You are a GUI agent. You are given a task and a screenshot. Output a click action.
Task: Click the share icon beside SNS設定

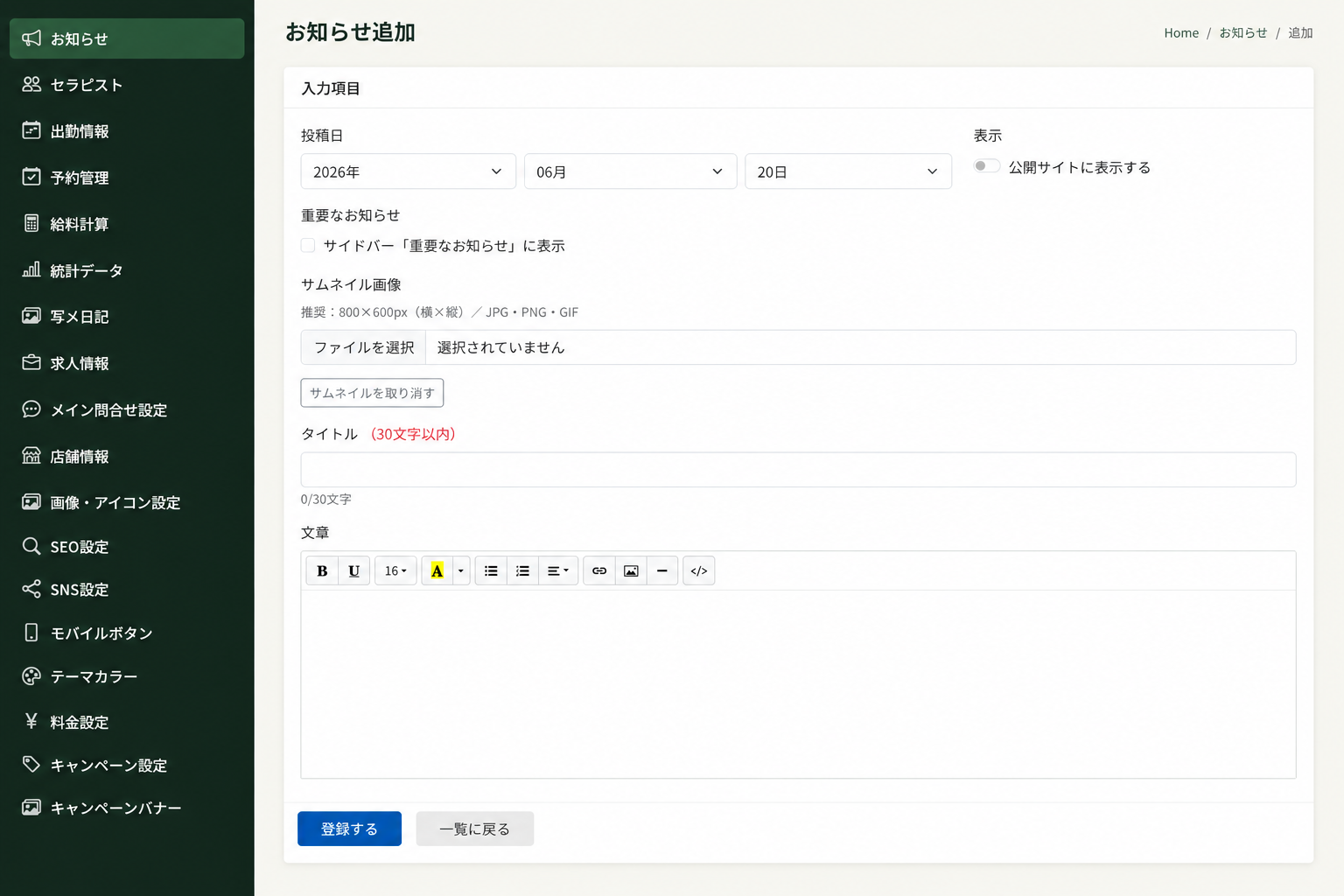click(x=31, y=589)
